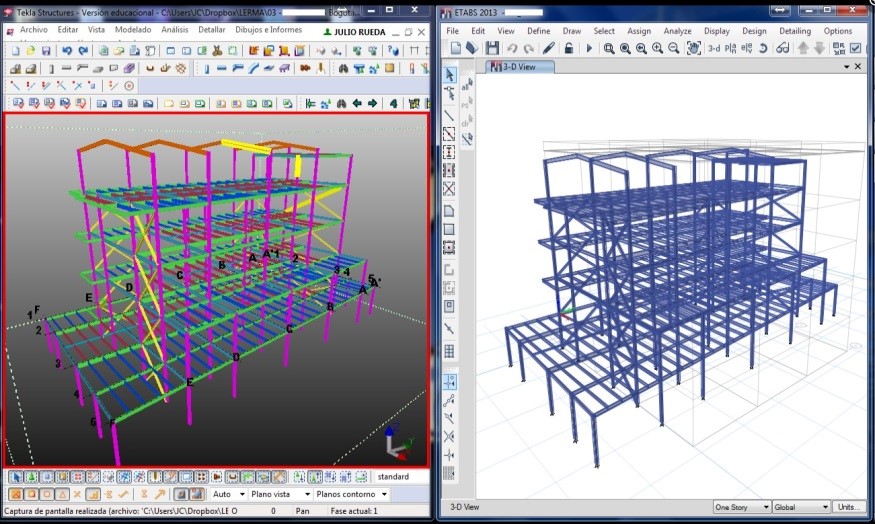
Task: Click the Pan status bar entry
Action: click(x=302, y=511)
